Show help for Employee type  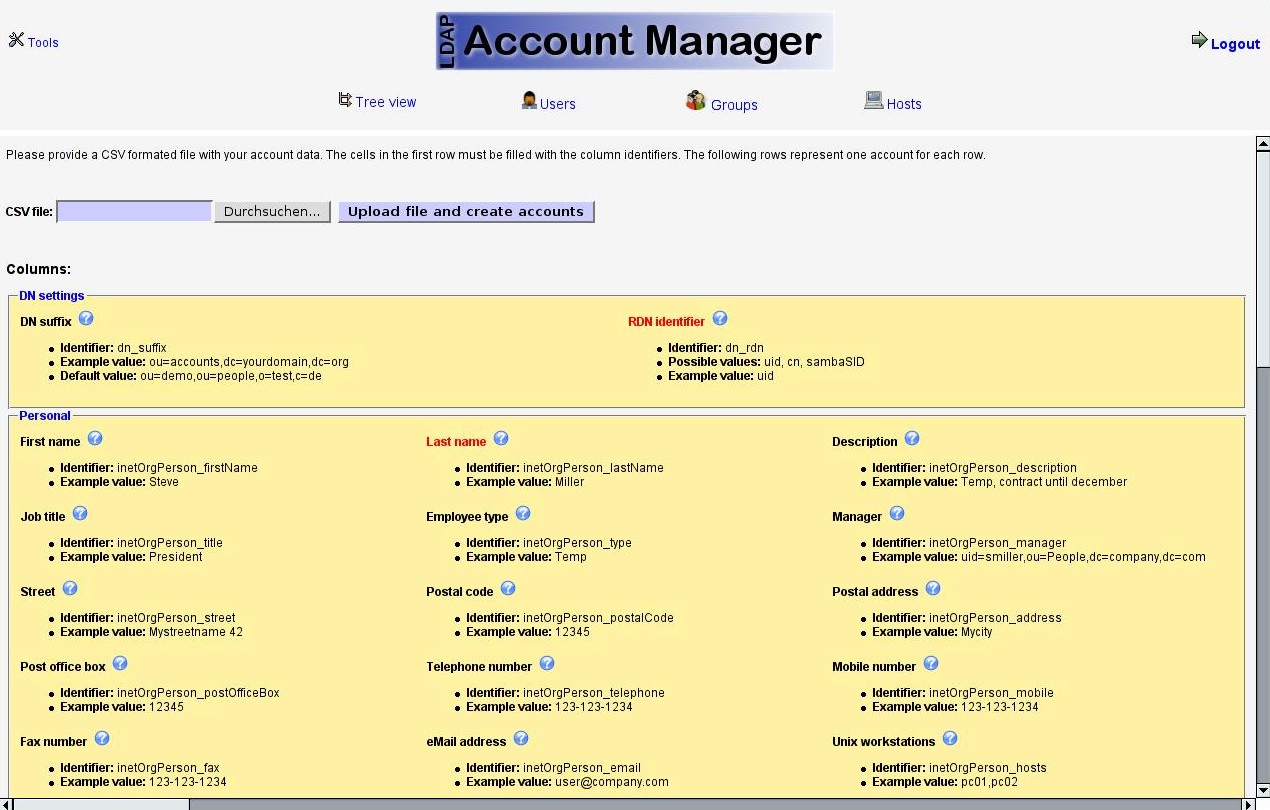tap(523, 514)
